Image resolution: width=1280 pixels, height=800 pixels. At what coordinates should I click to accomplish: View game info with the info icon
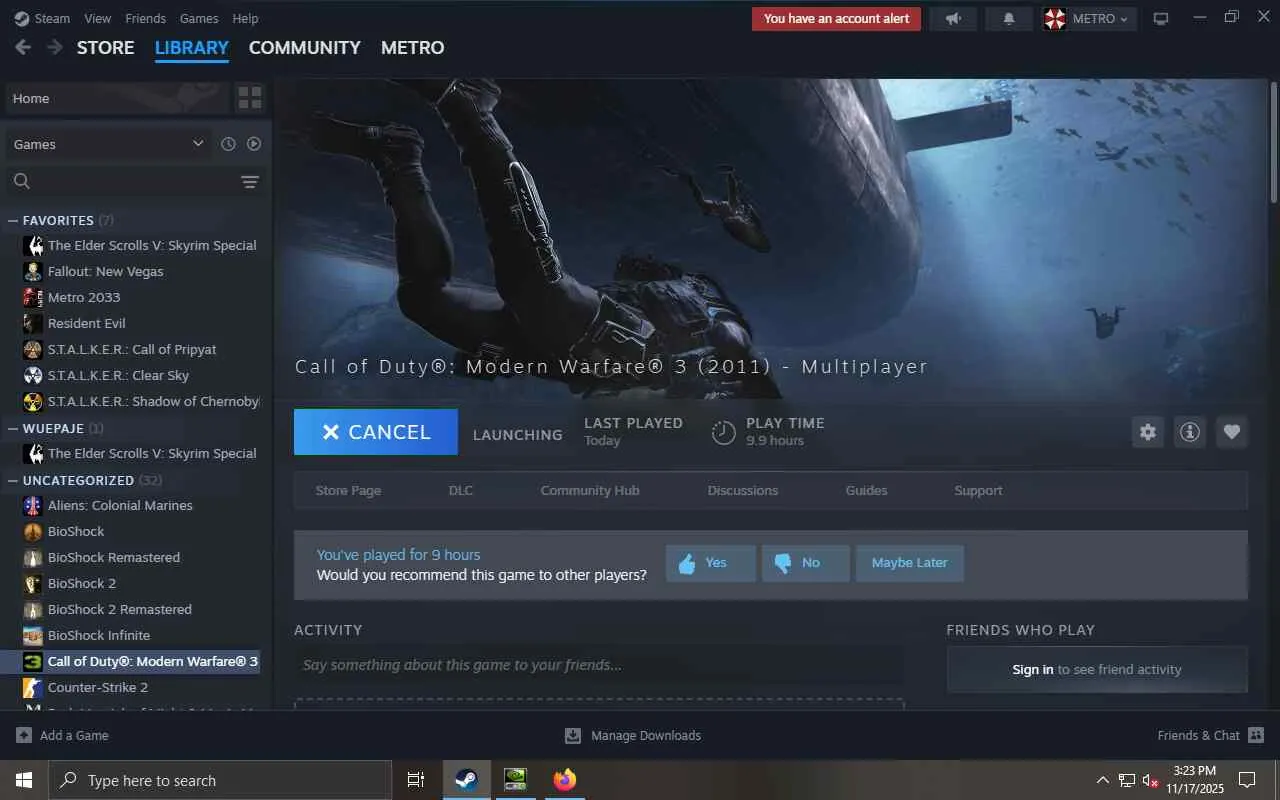[x=1190, y=432]
